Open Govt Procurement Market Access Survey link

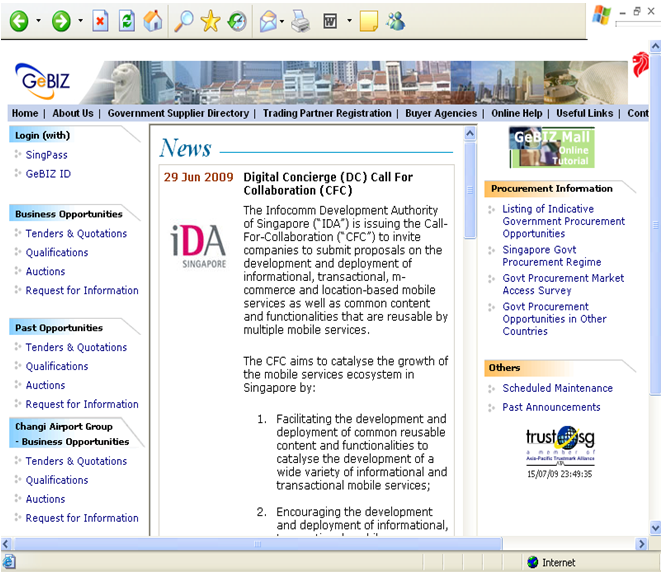pyautogui.click(x=563, y=284)
